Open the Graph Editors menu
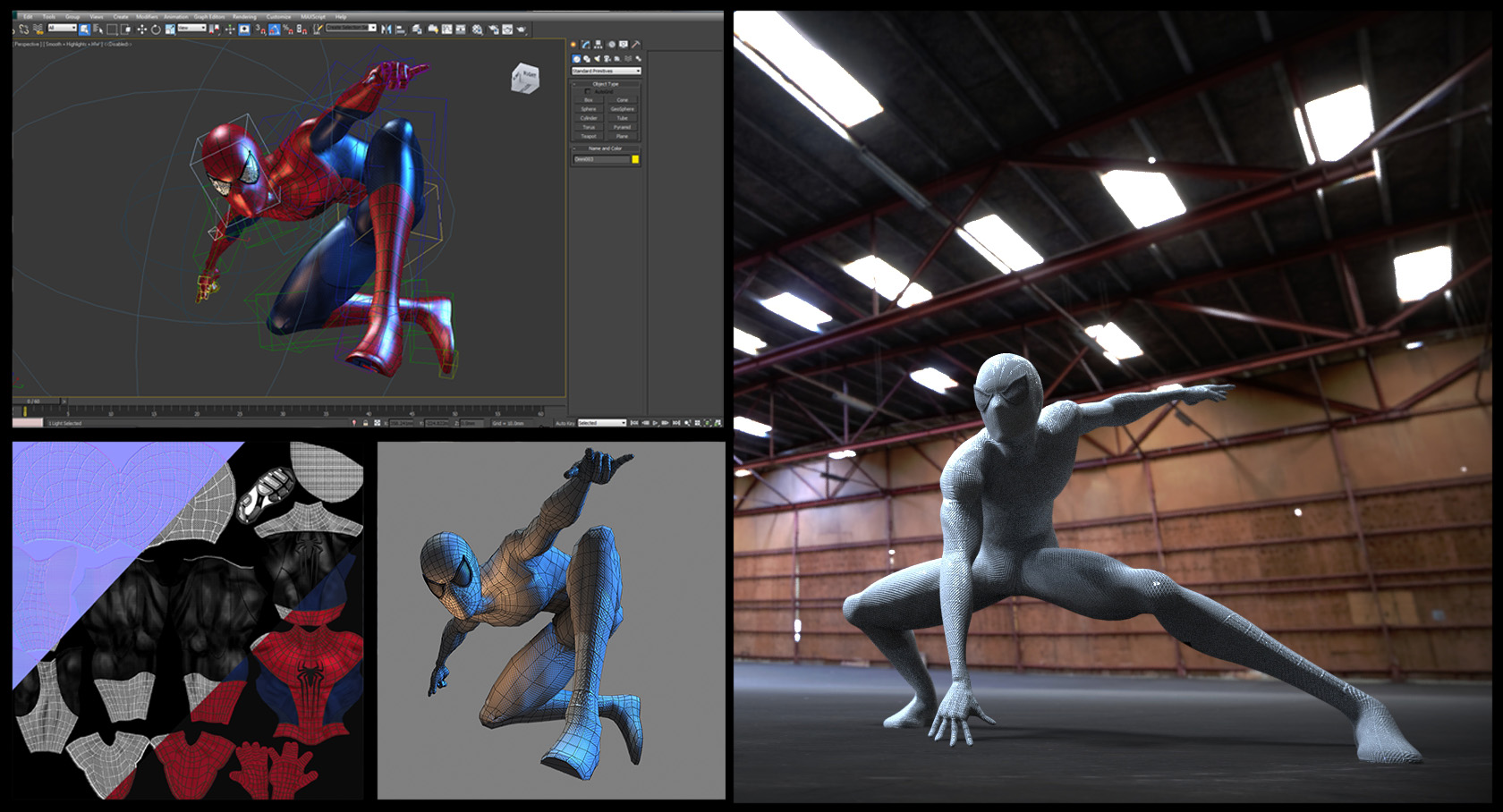Viewport: 1503px width, 812px height. (209, 17)
